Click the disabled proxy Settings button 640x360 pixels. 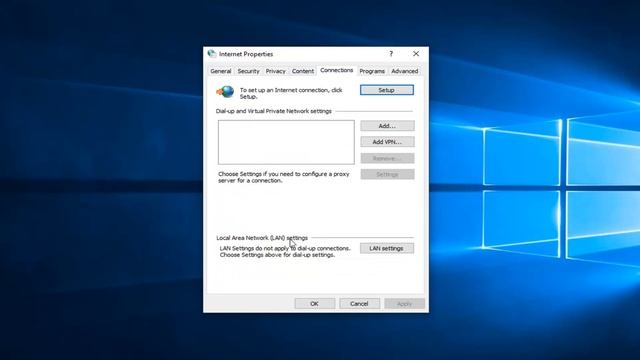(387, 174)
